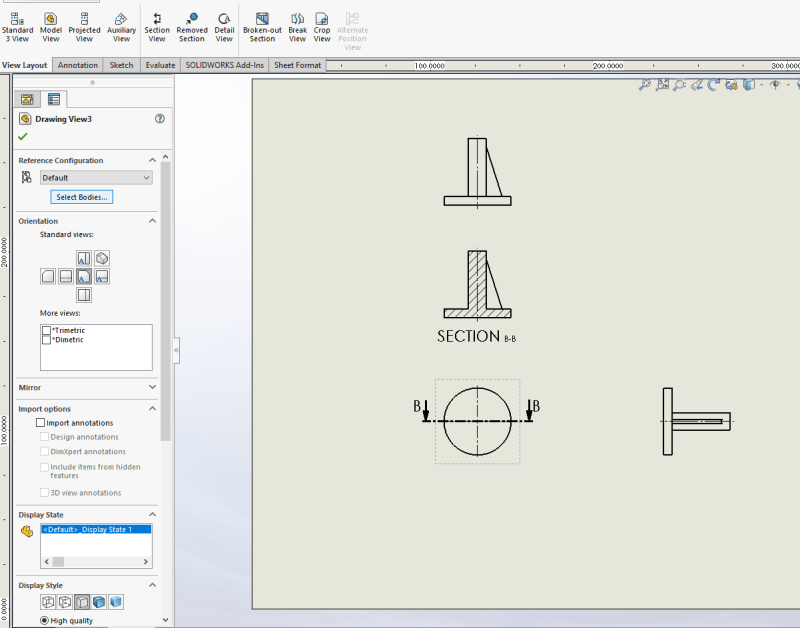
Task: Click the panel collapse handle on splitter
Action: pos(177,350)
